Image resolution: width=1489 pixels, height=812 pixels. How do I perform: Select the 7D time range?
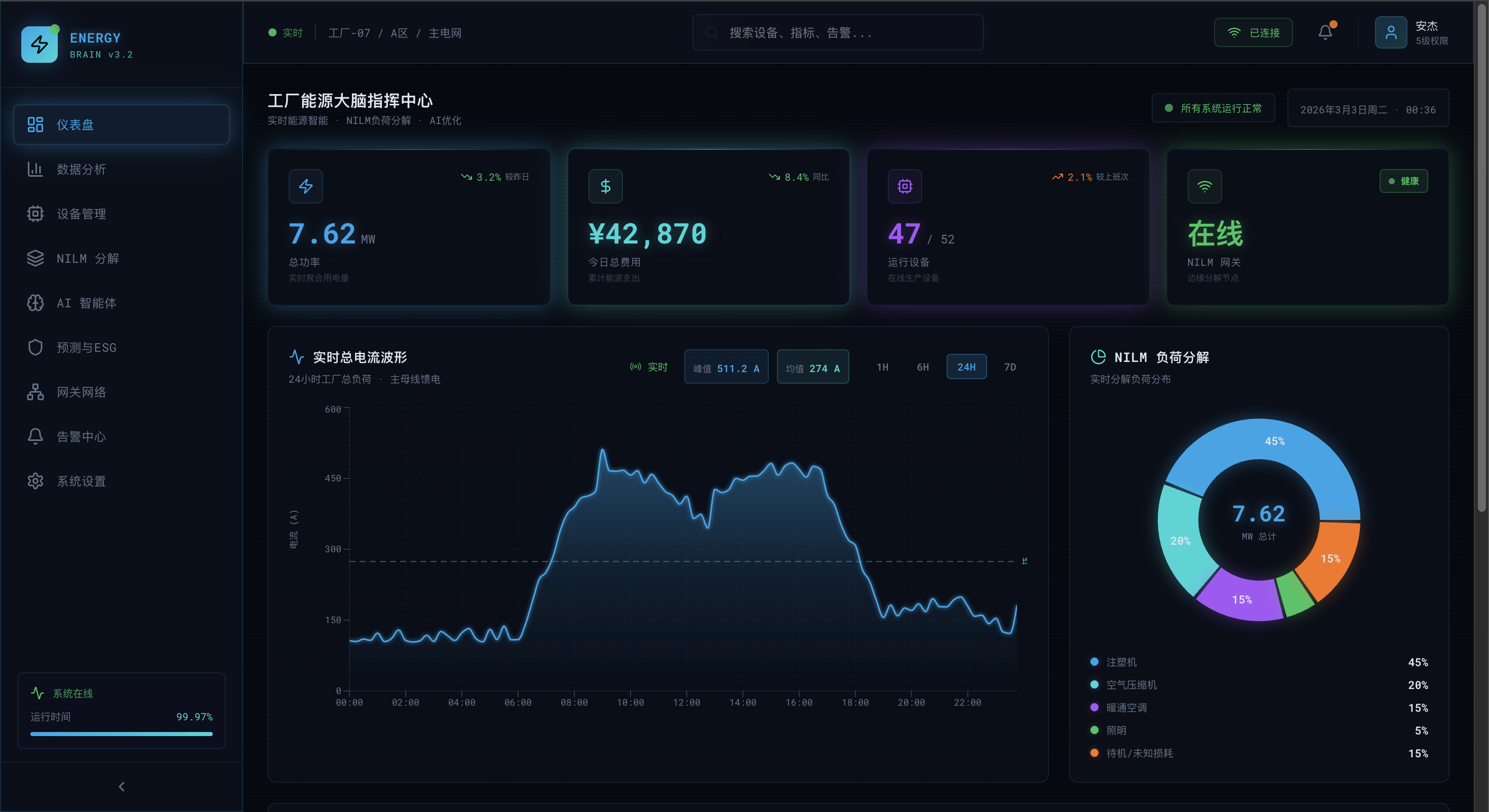pyautogui.click(x=1010, y=367)
